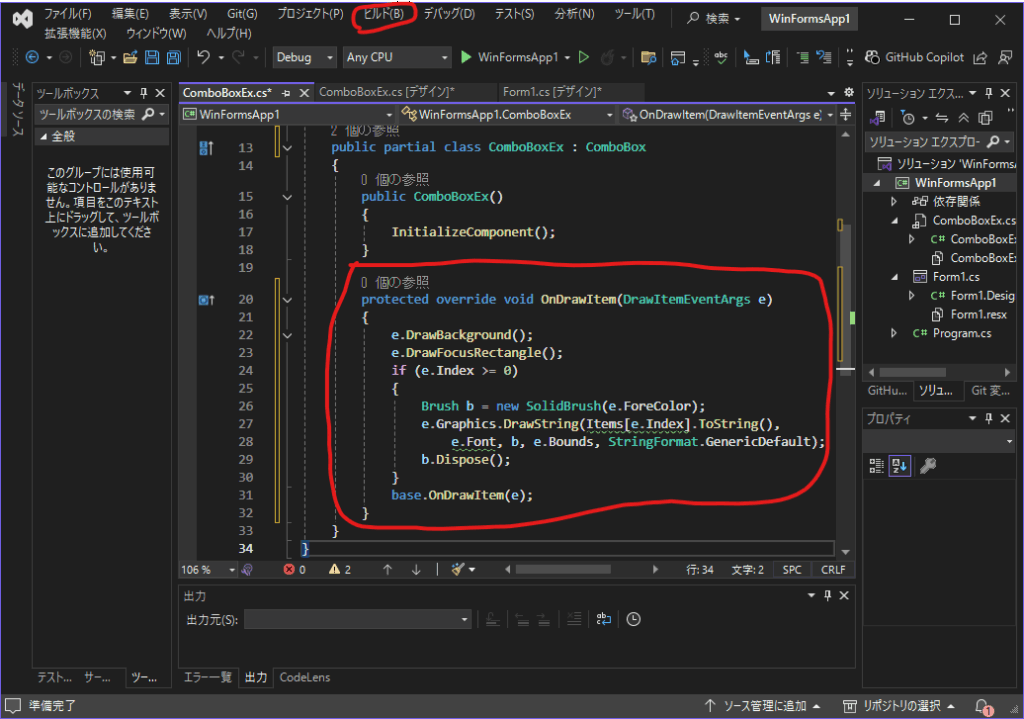This screenshot has height=719, width=1024.
Task: Click the red error count indicator
Action: (295, 569)
